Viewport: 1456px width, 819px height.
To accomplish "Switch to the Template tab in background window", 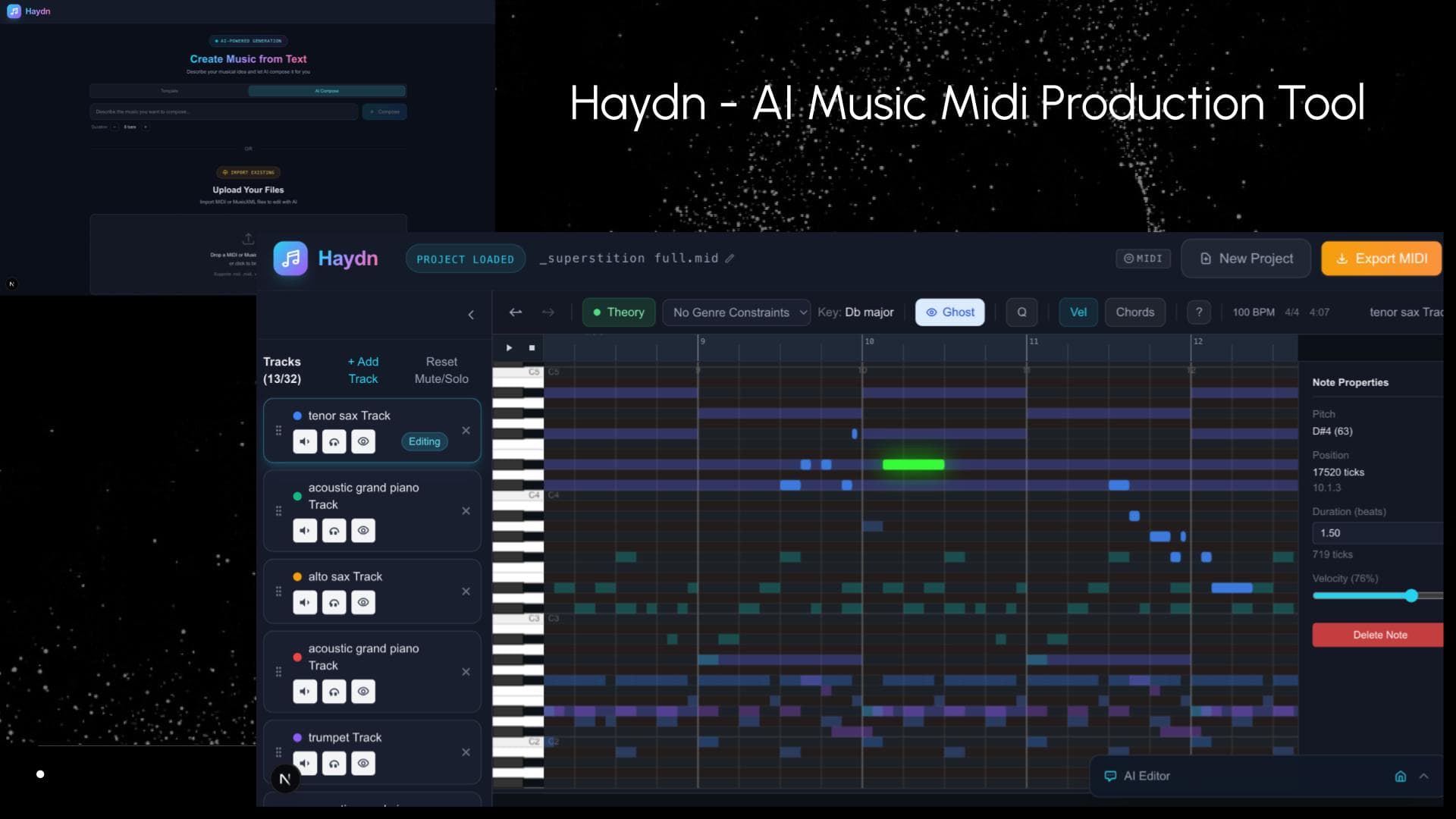I will tap(169, 91).
